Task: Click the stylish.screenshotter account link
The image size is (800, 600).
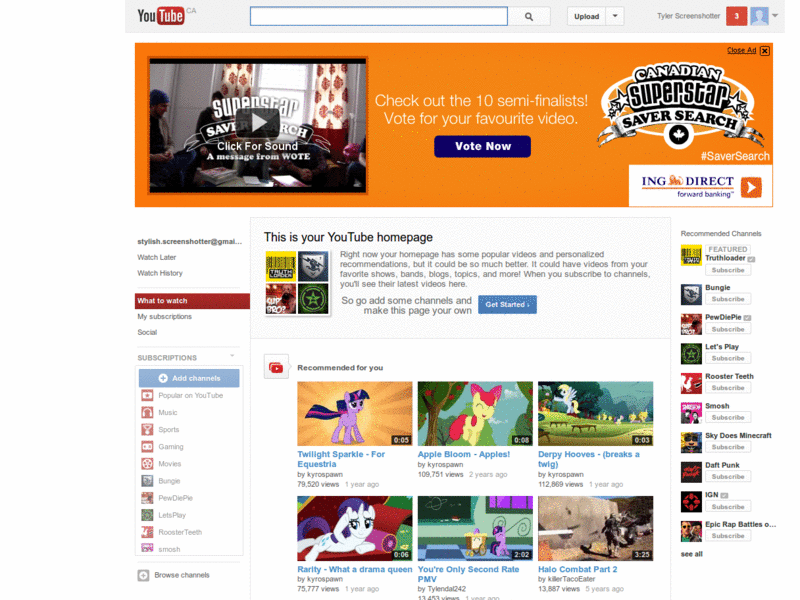Action: pos(189,242)
